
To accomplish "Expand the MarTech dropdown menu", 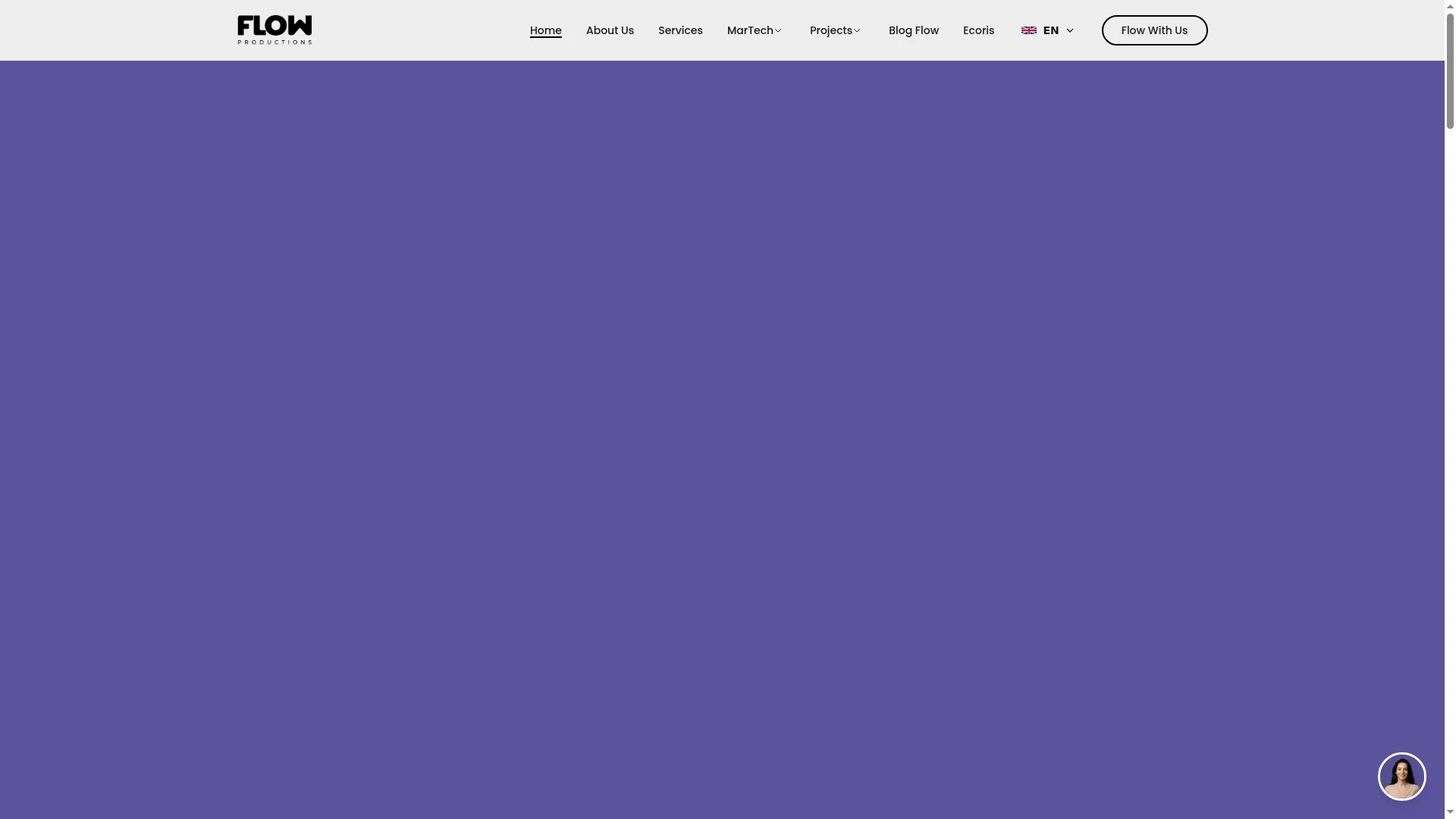I will (x=755, y=30).
